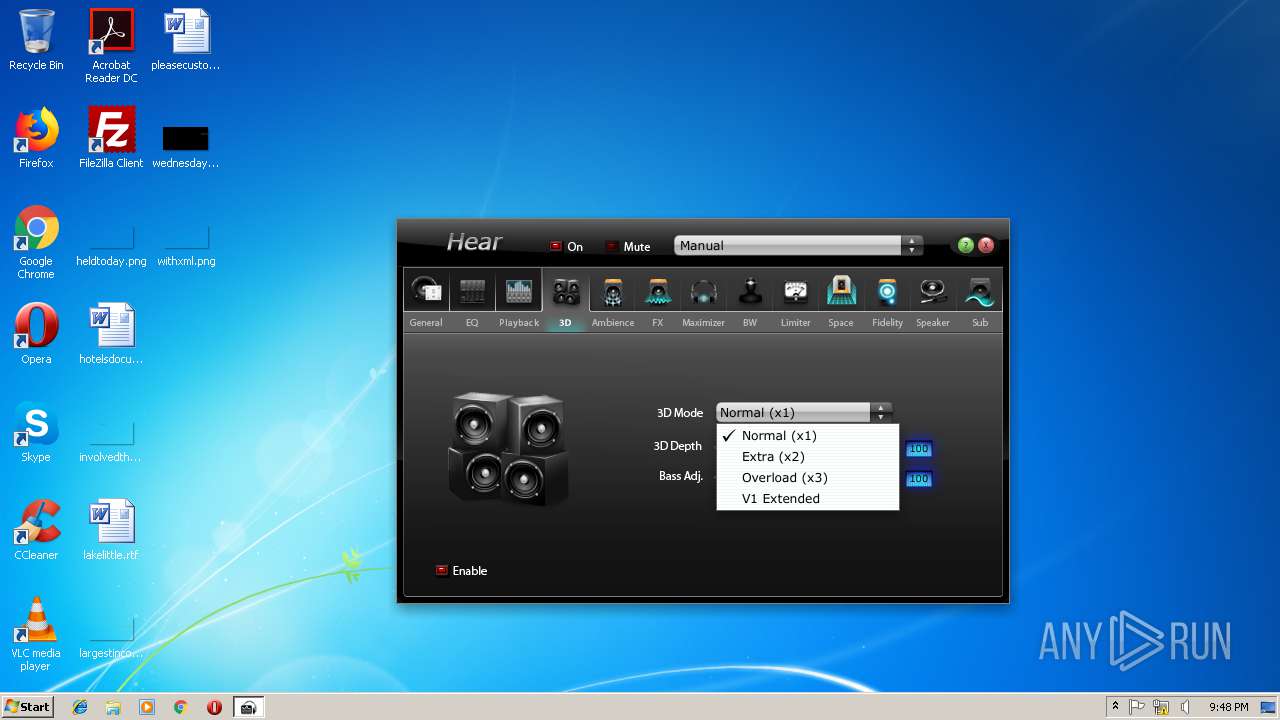This screenshot has height=720, width=1280.
Task: Close the Hear window
Action: point(986,245)
